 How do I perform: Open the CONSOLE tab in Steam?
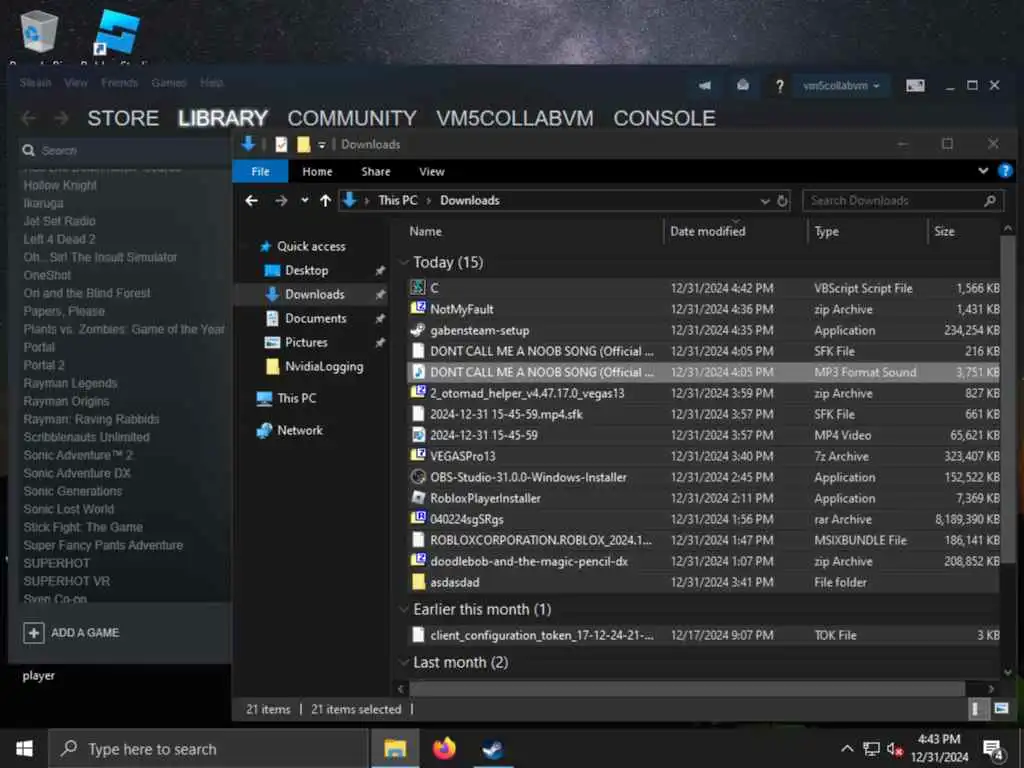pos(664,118)
